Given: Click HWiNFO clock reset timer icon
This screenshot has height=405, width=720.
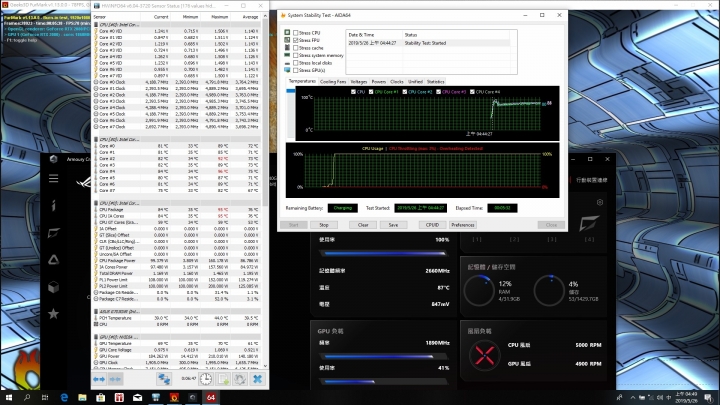Looking at the screenshot, I should click(206, 379).
